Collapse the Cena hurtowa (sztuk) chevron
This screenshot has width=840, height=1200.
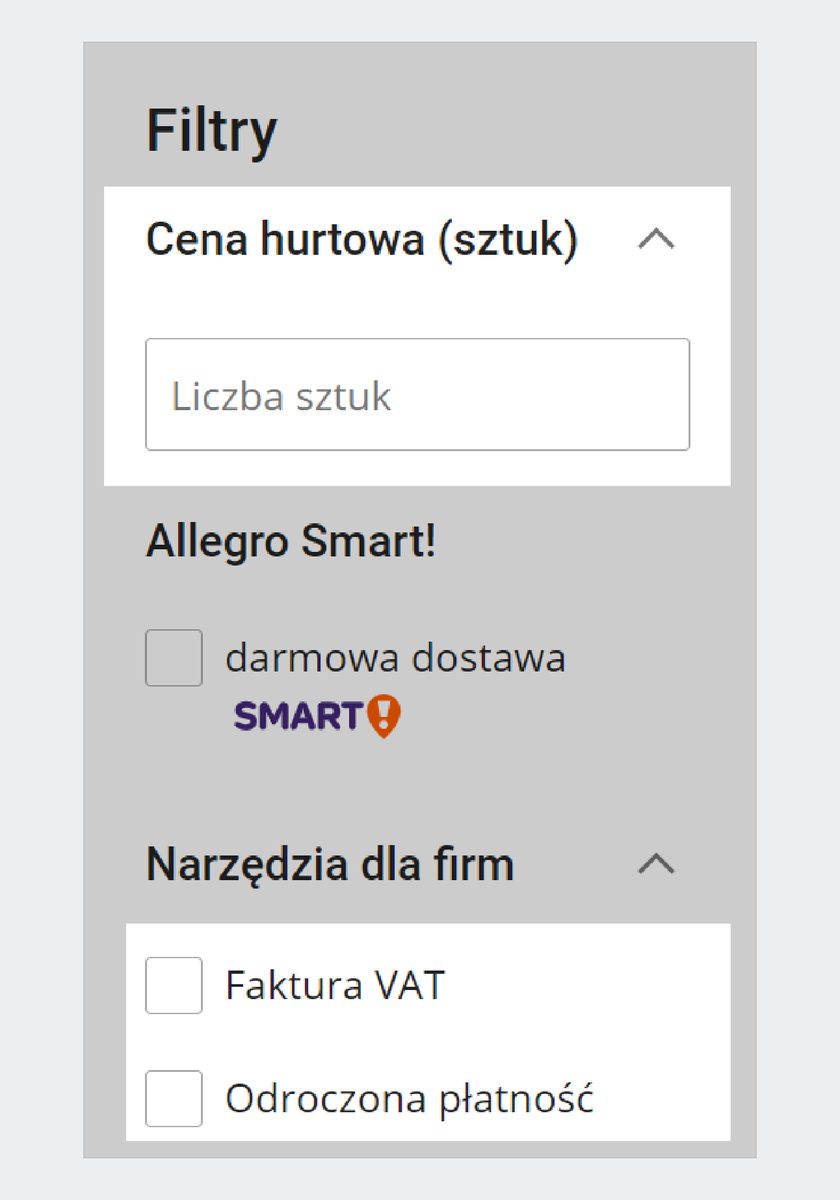pos(656,240)
